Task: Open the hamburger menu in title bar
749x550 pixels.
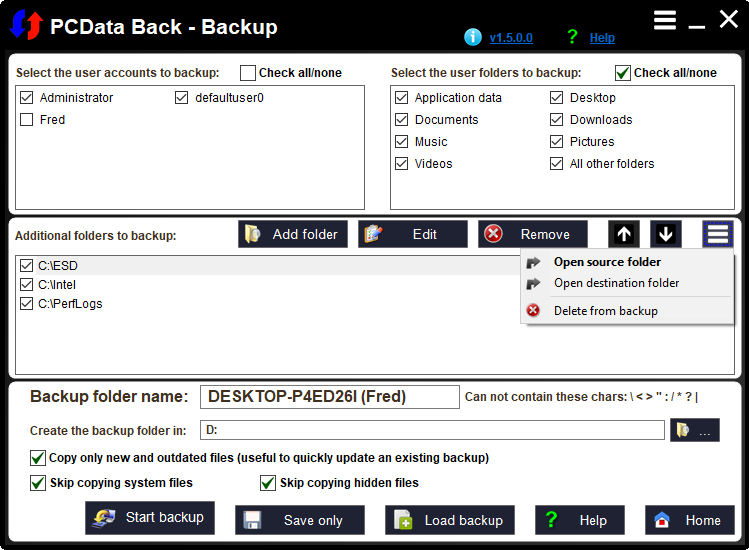Action: click(665, 20)
